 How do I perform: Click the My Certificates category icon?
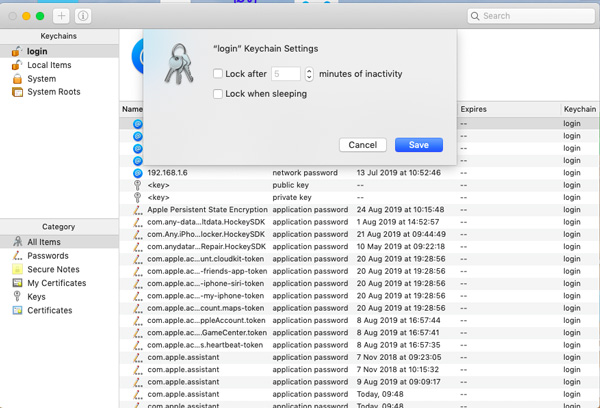coord(17,283)
